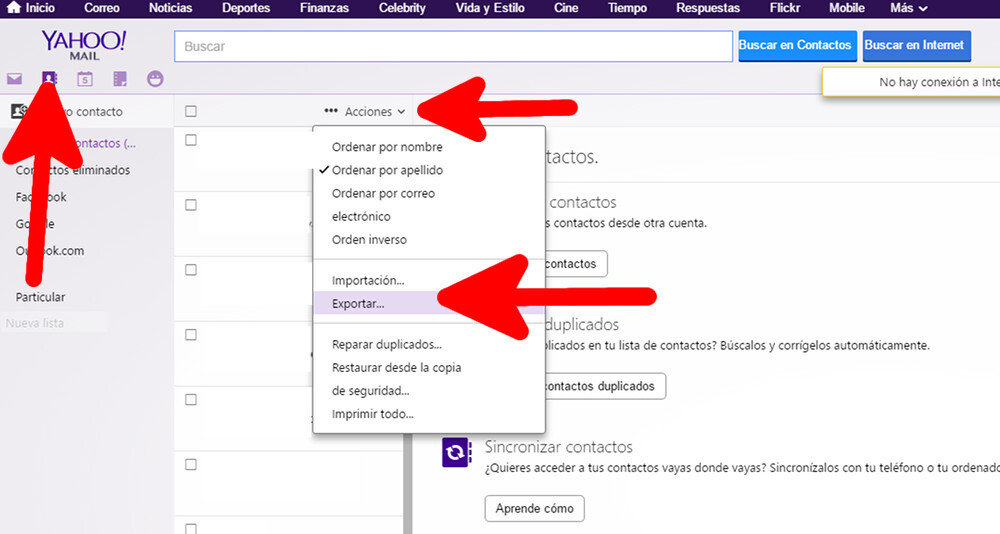Expand the Más menu

click(908, 8)
